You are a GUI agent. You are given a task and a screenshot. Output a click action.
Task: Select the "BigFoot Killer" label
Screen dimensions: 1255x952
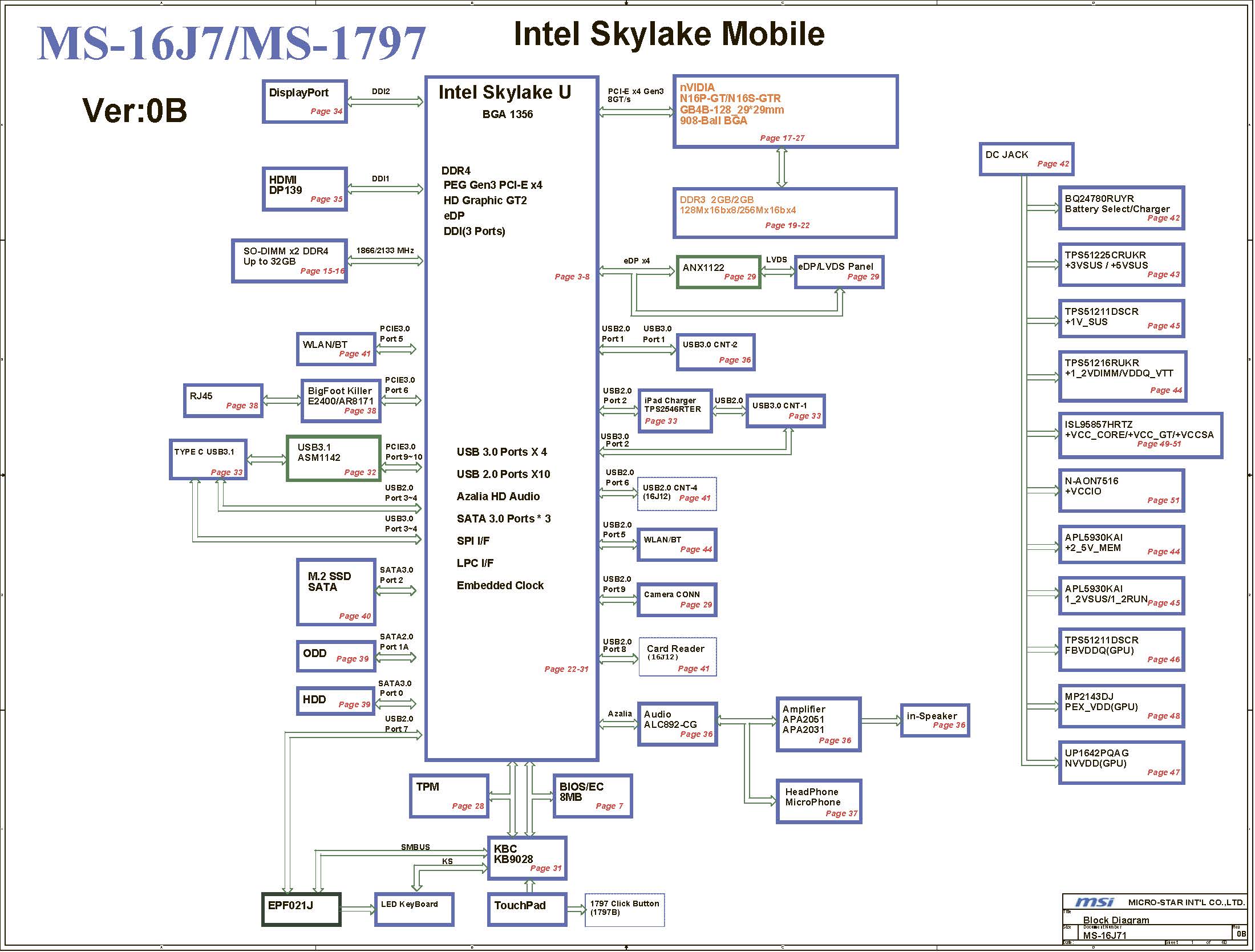[340, 391]
